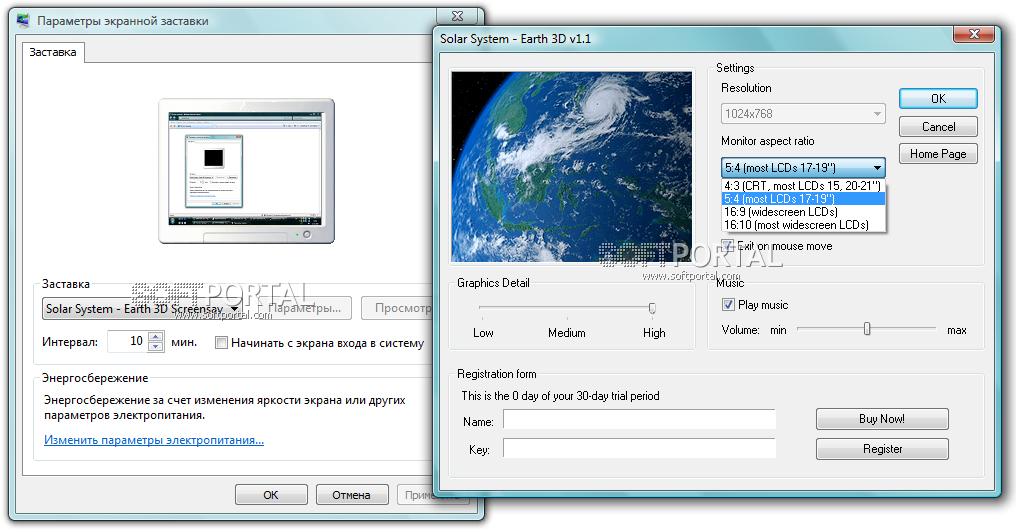Enable 'Начинать с экрана входа в систему' checkbox
1016x529 pixels.
click(x=221, y=343)
